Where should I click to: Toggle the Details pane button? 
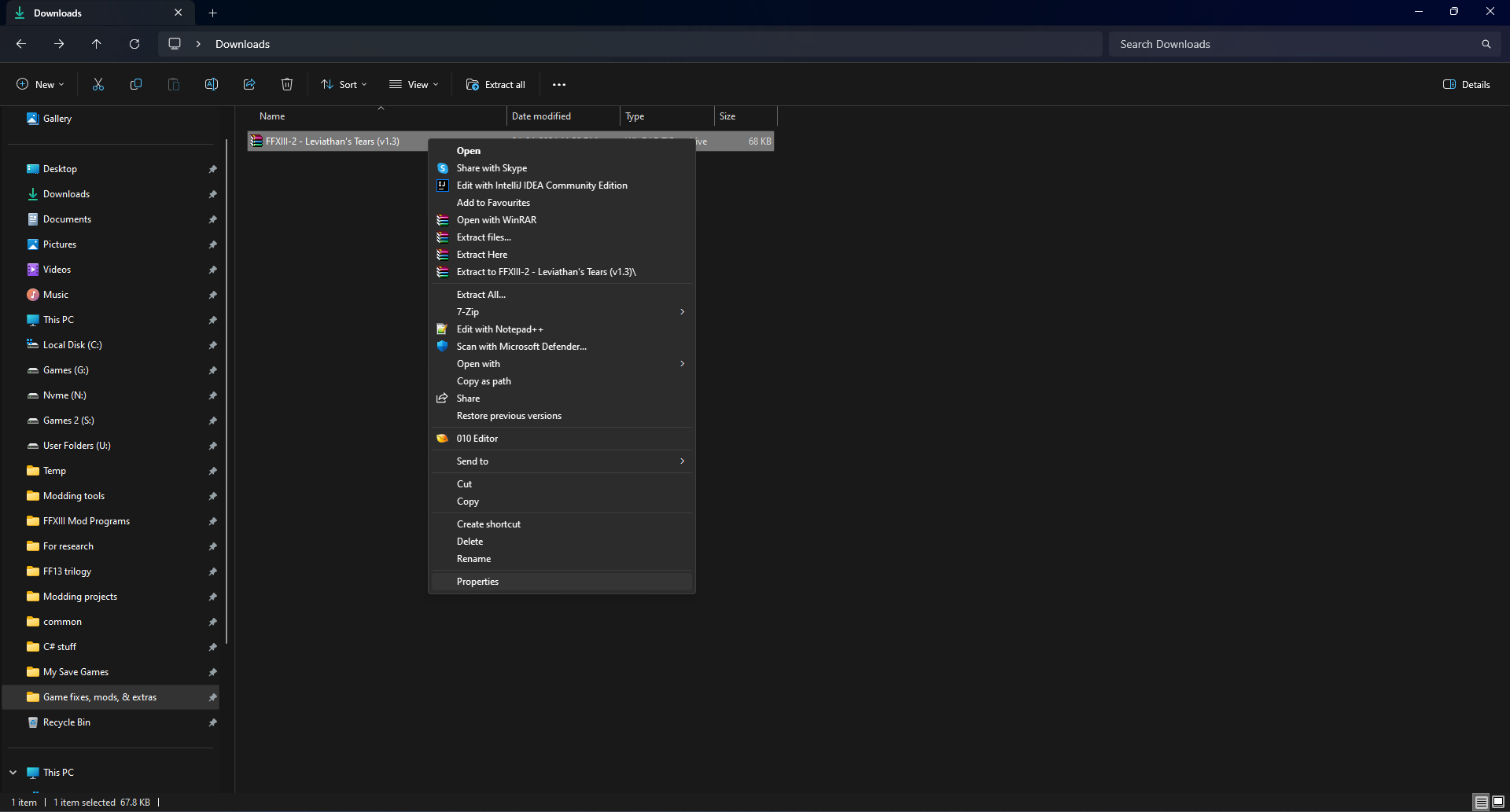(x=1466, y=84)
